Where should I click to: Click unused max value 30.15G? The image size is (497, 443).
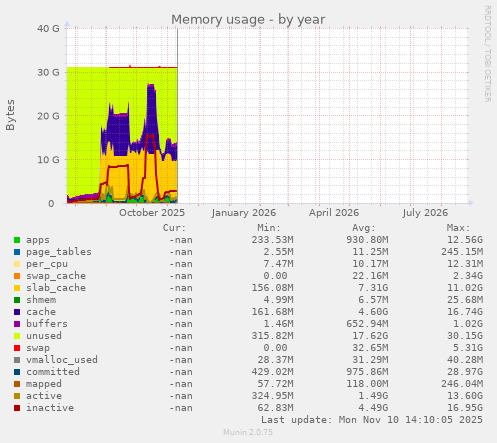click(x=465, y=336)
